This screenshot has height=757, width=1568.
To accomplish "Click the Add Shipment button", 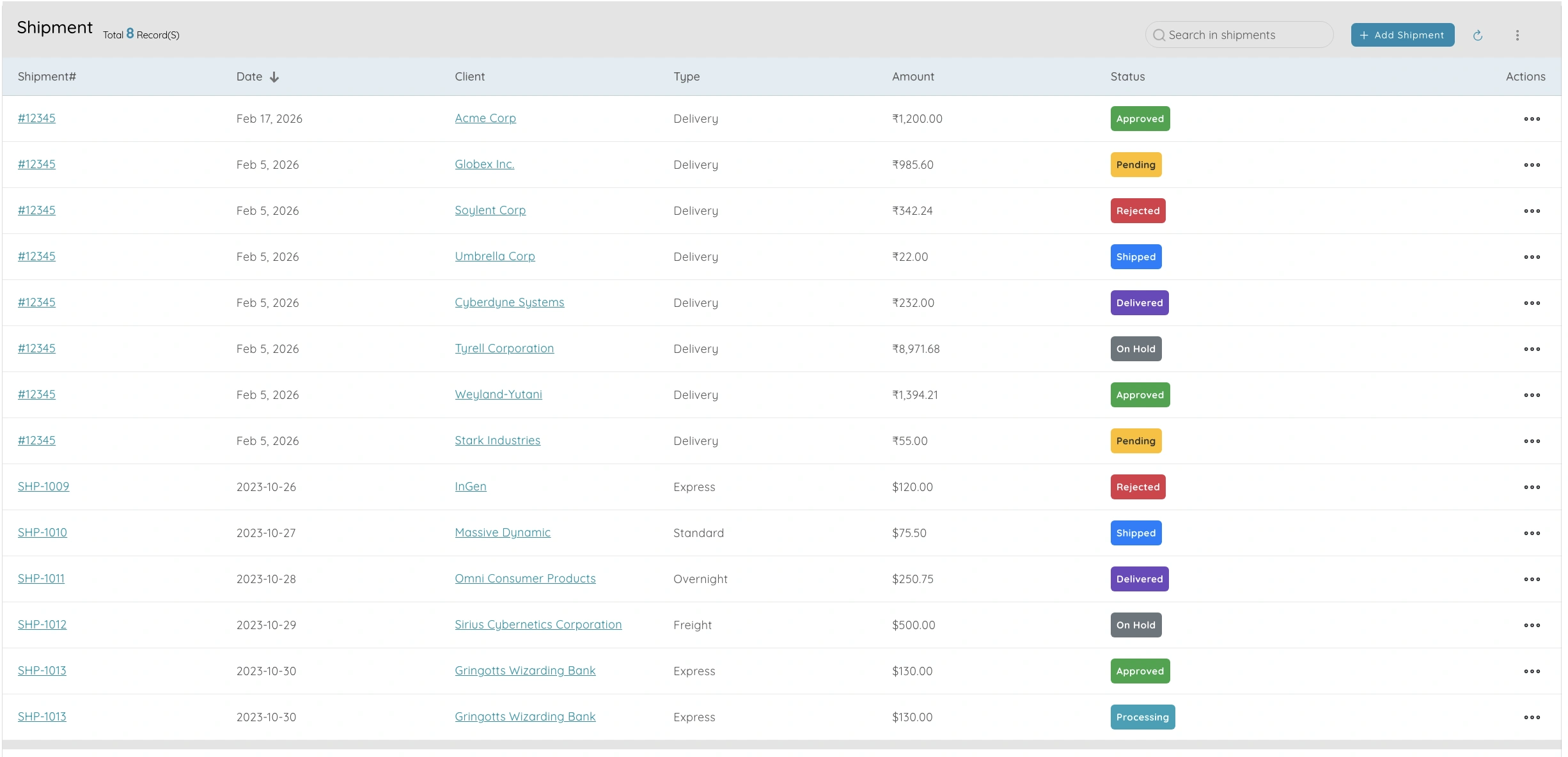I will coord(1402,35).
